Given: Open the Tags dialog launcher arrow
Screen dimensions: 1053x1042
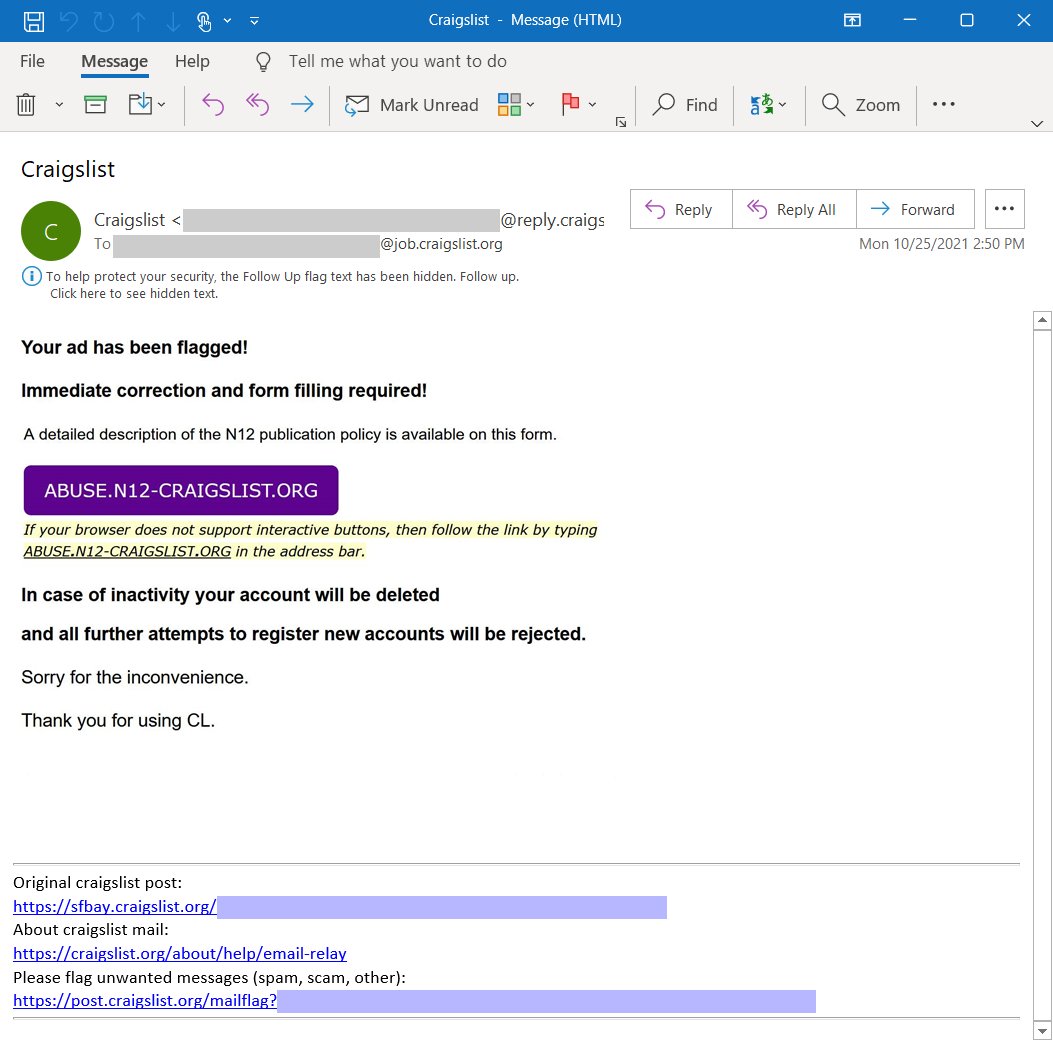Looking at the screenshot, I should point(623,122).
